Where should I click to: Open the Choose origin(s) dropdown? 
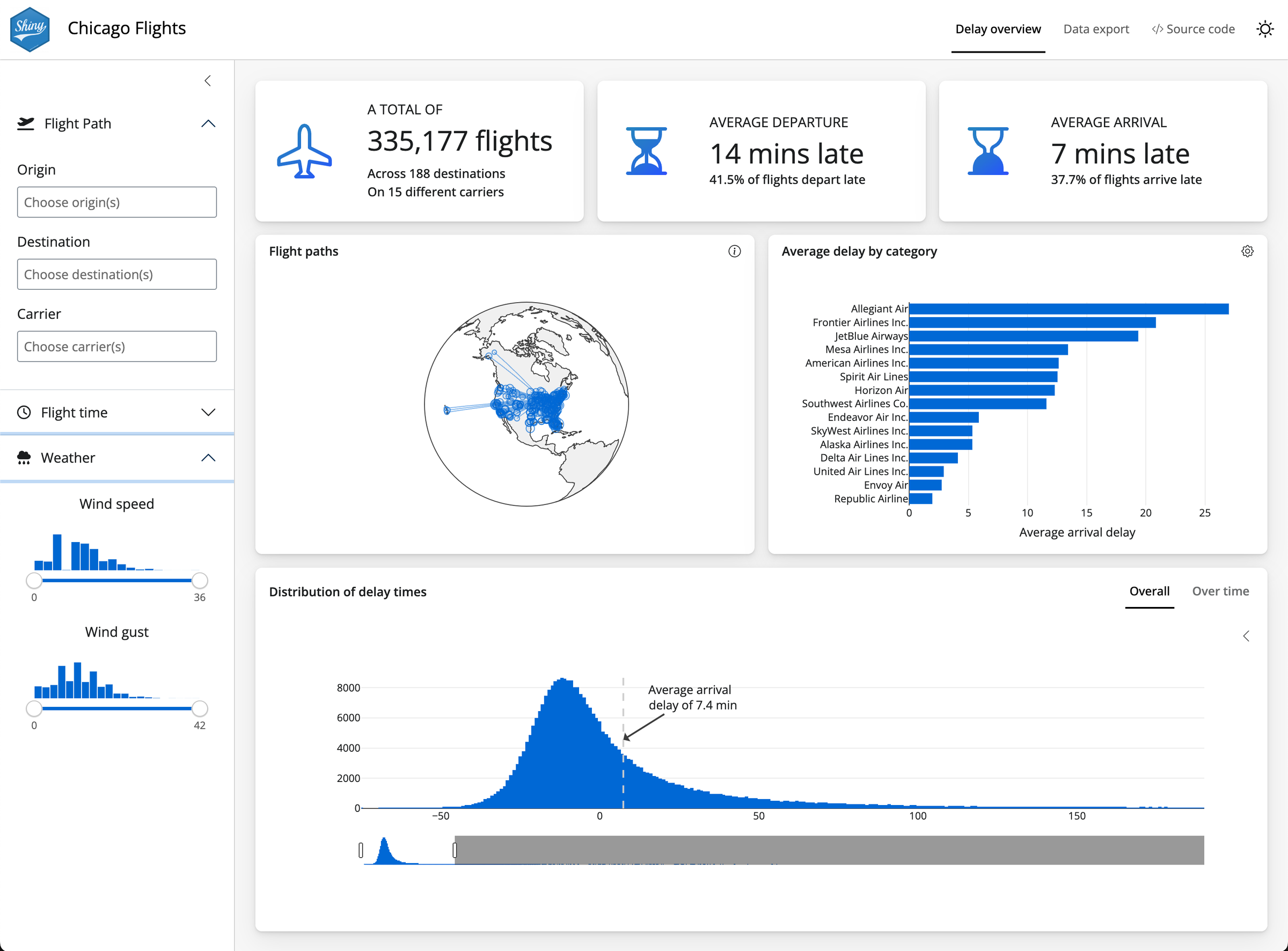(x=117, y=202)
